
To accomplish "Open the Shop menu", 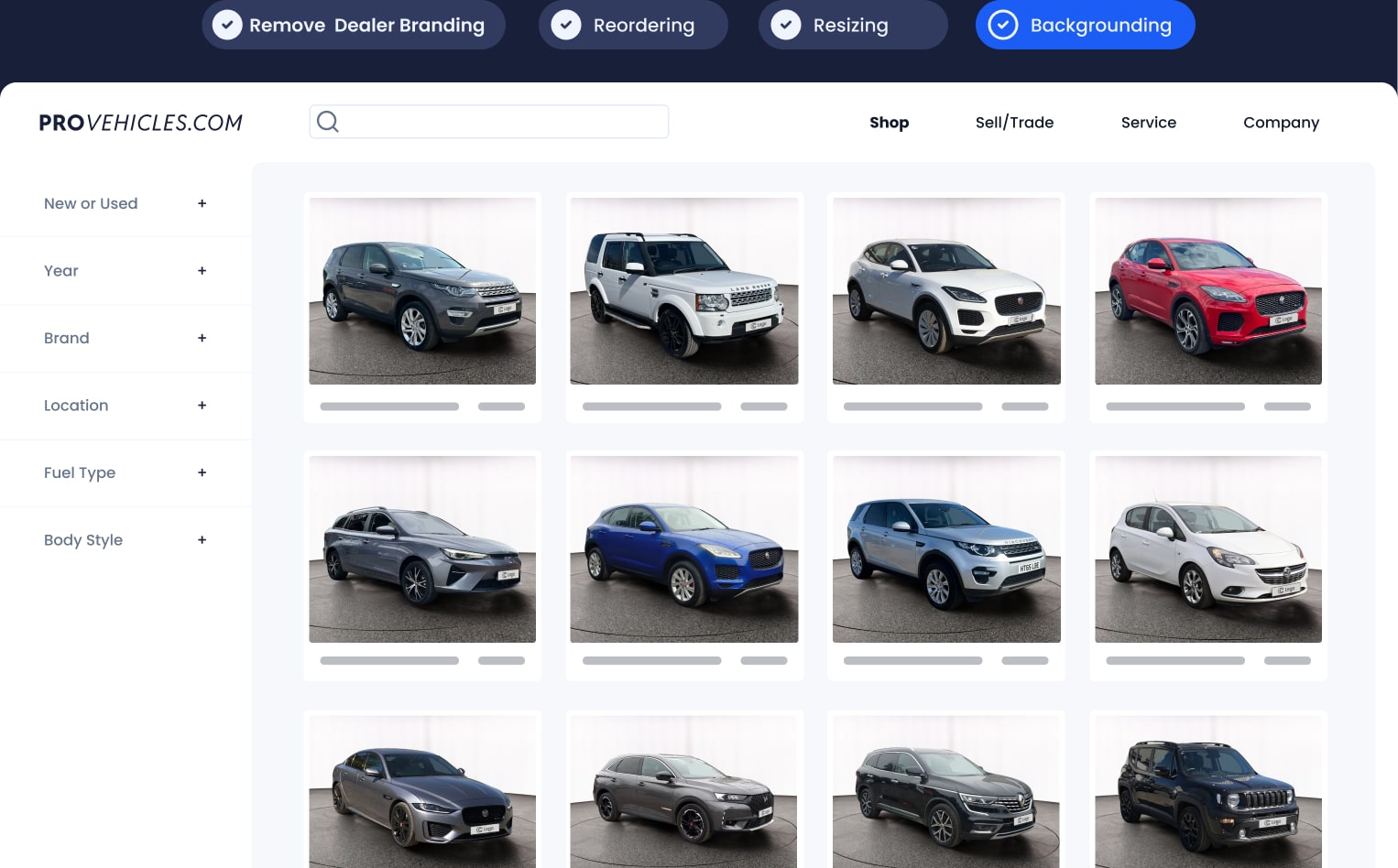I will click(x=889, y=123).
